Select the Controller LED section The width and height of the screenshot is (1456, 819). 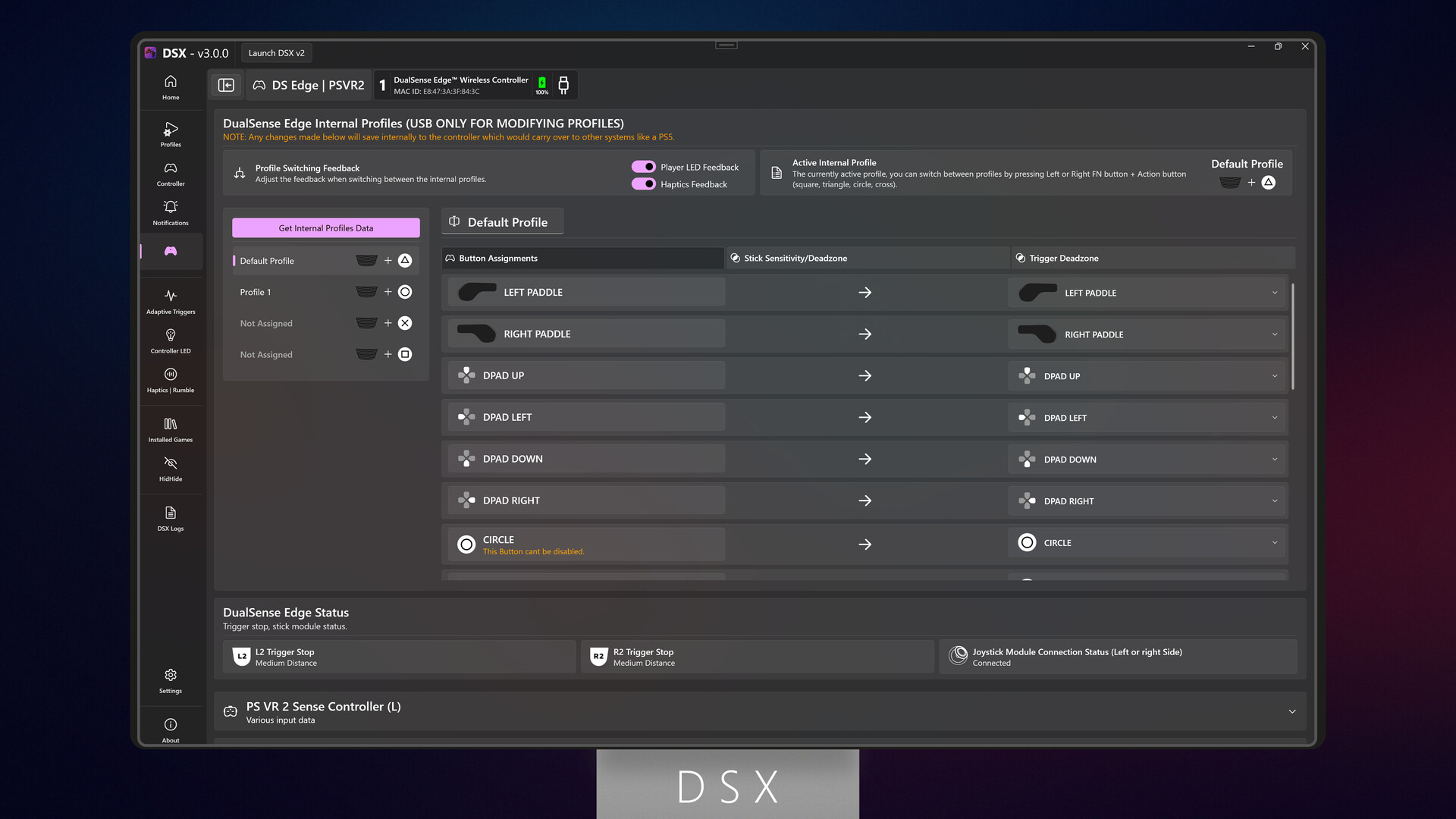[x=170, y=340]
